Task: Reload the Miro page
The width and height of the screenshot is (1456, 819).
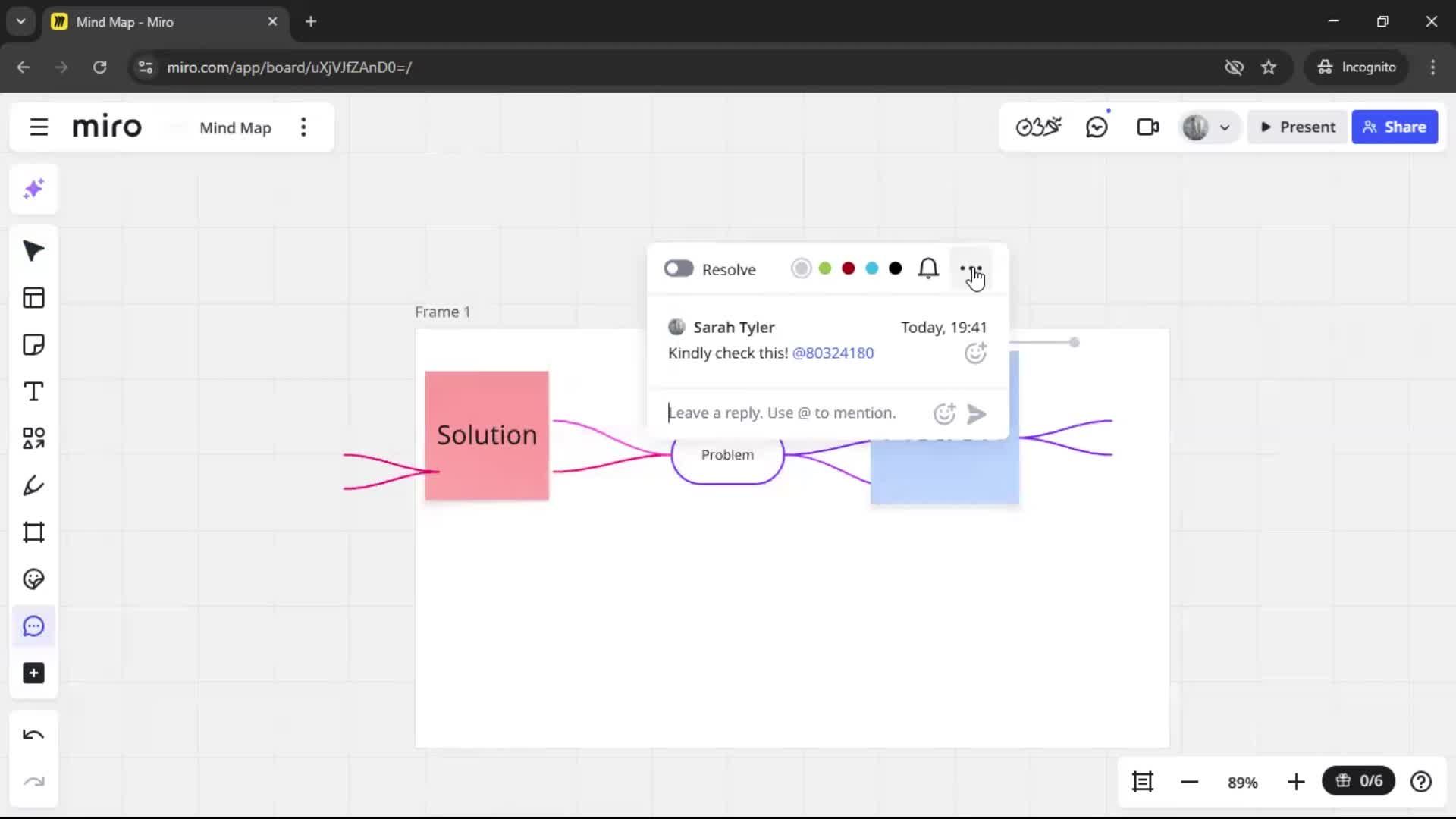Action: click(x=99, y=67)
